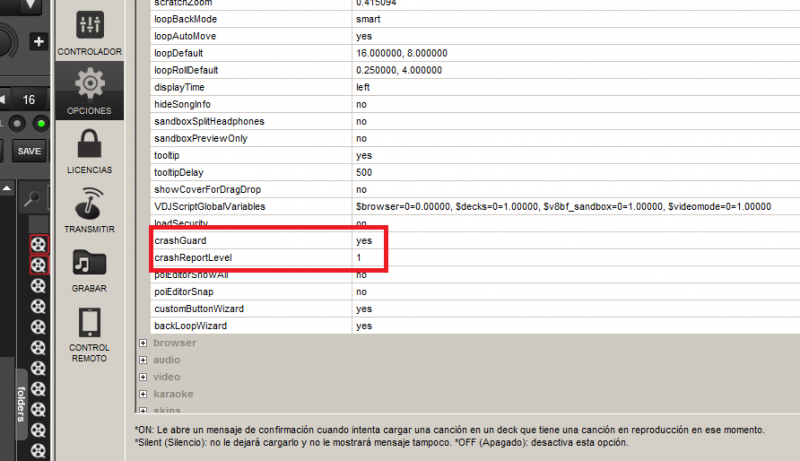Toggle the tooltip option value

pyautogui.click(x=363, y=155)
